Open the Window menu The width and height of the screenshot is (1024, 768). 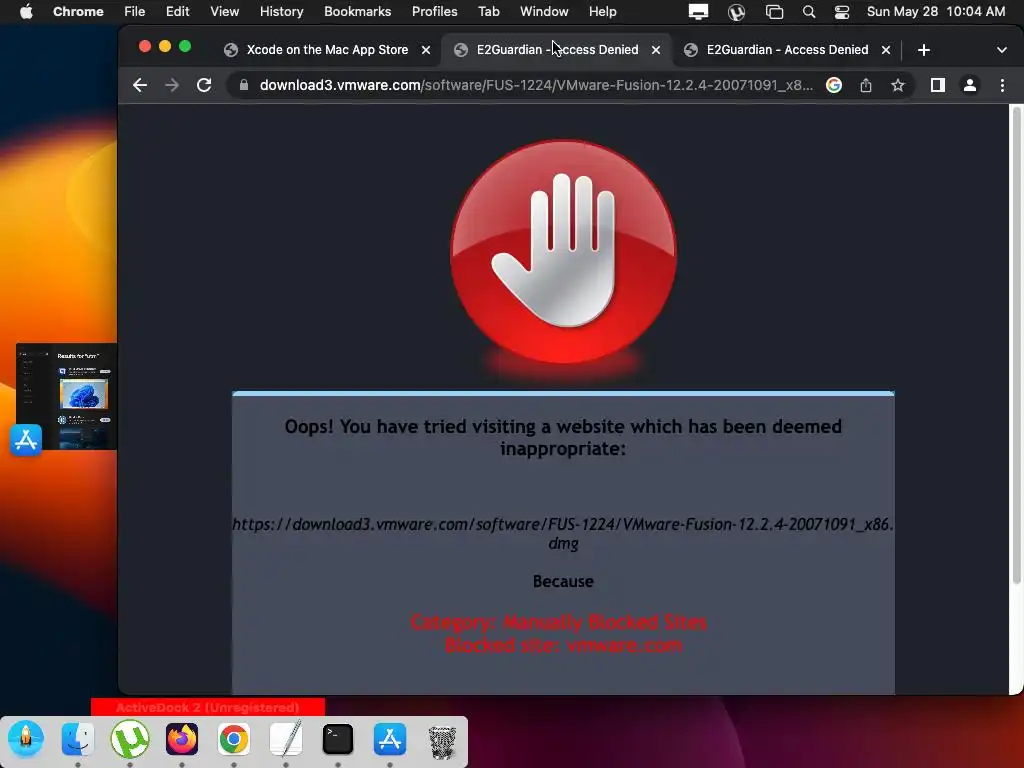coord(544,12)
